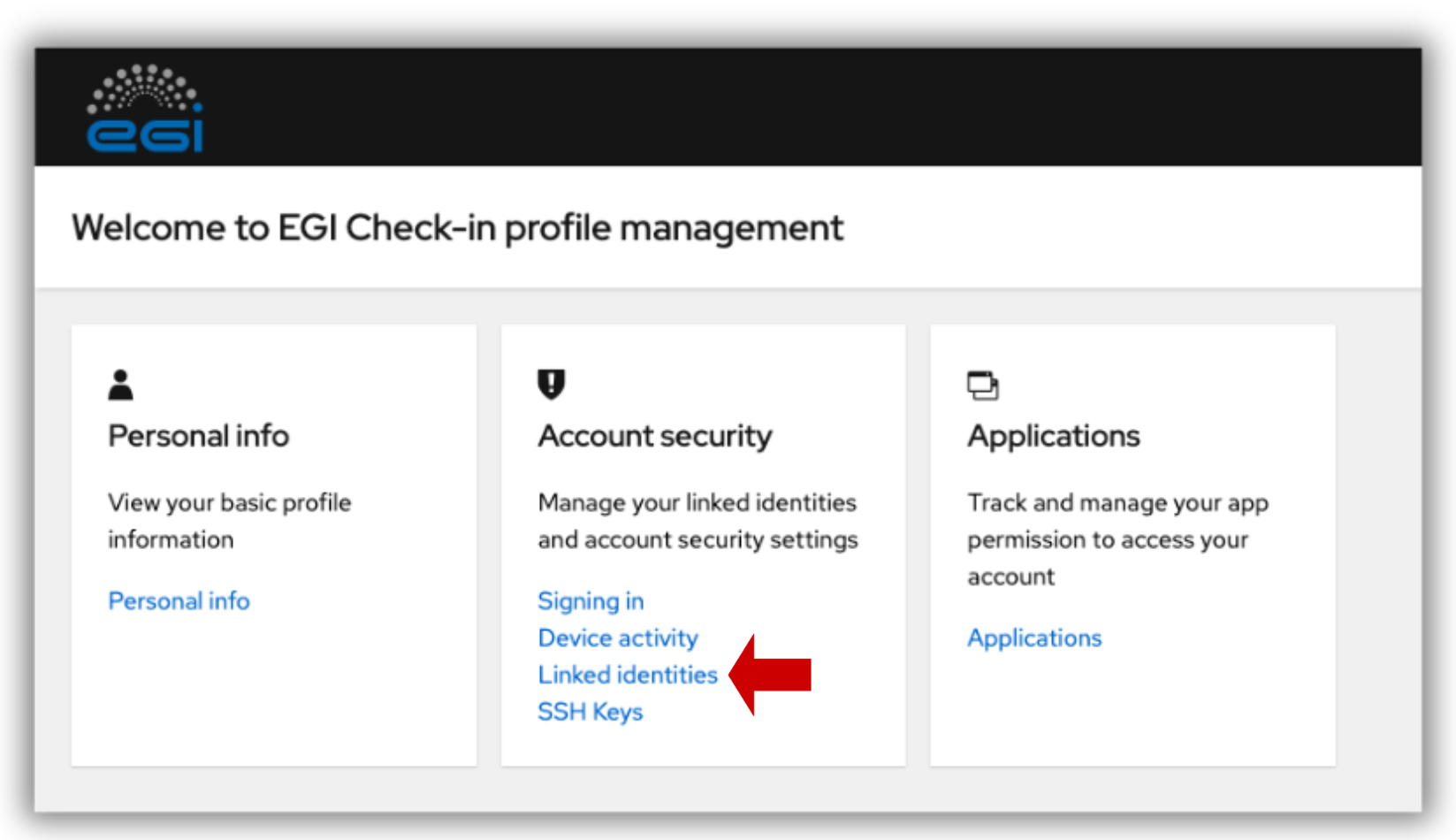Click the Applications card heading
The width and height of the screenshot is (1456, 840).
1054,436
